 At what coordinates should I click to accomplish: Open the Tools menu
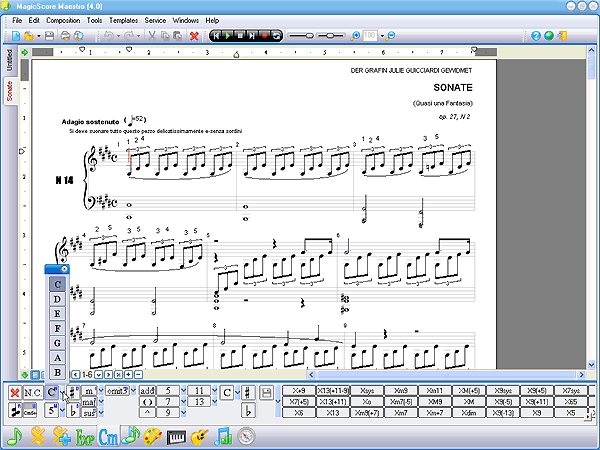(94, 20)
